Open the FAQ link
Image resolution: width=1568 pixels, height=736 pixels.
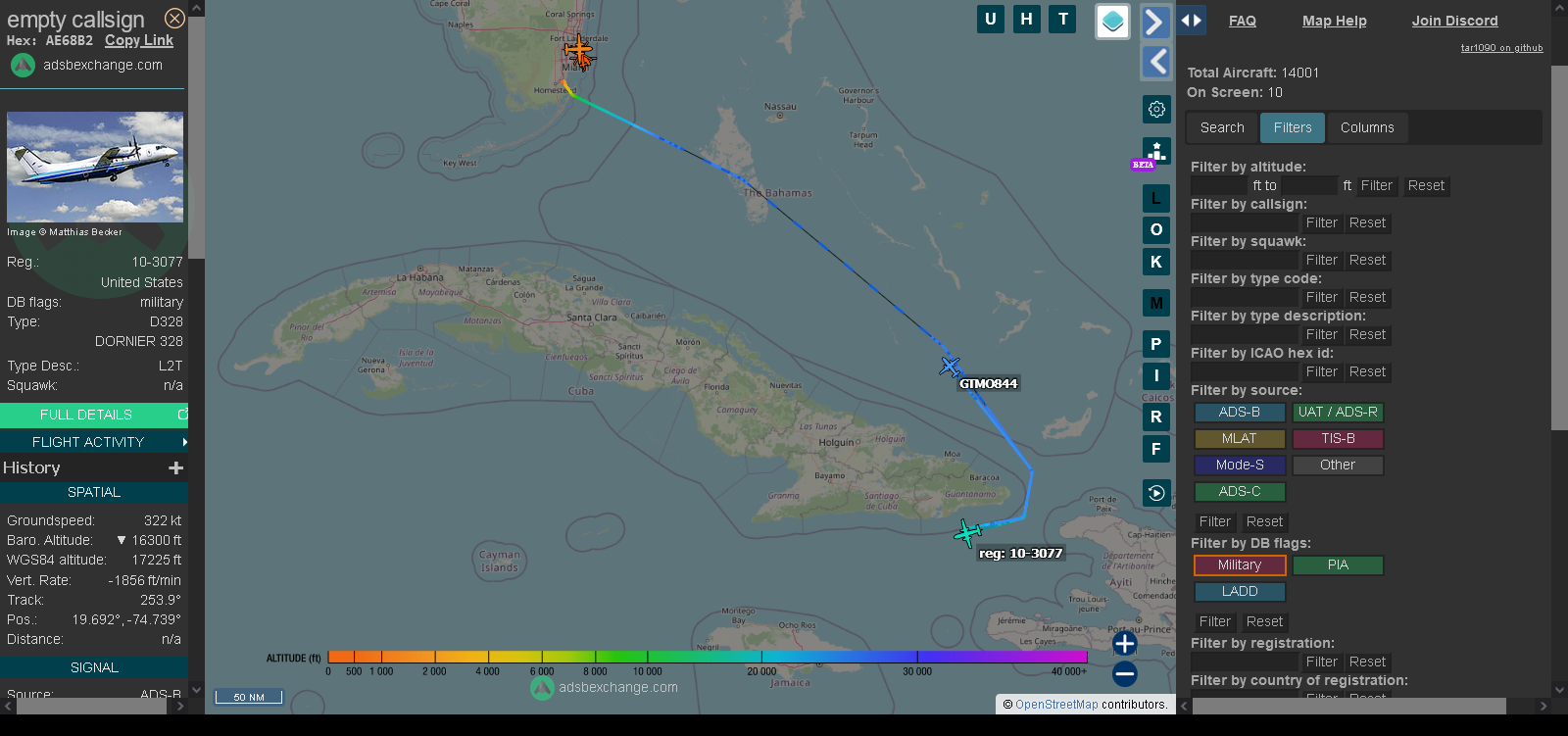[1243, 21]
